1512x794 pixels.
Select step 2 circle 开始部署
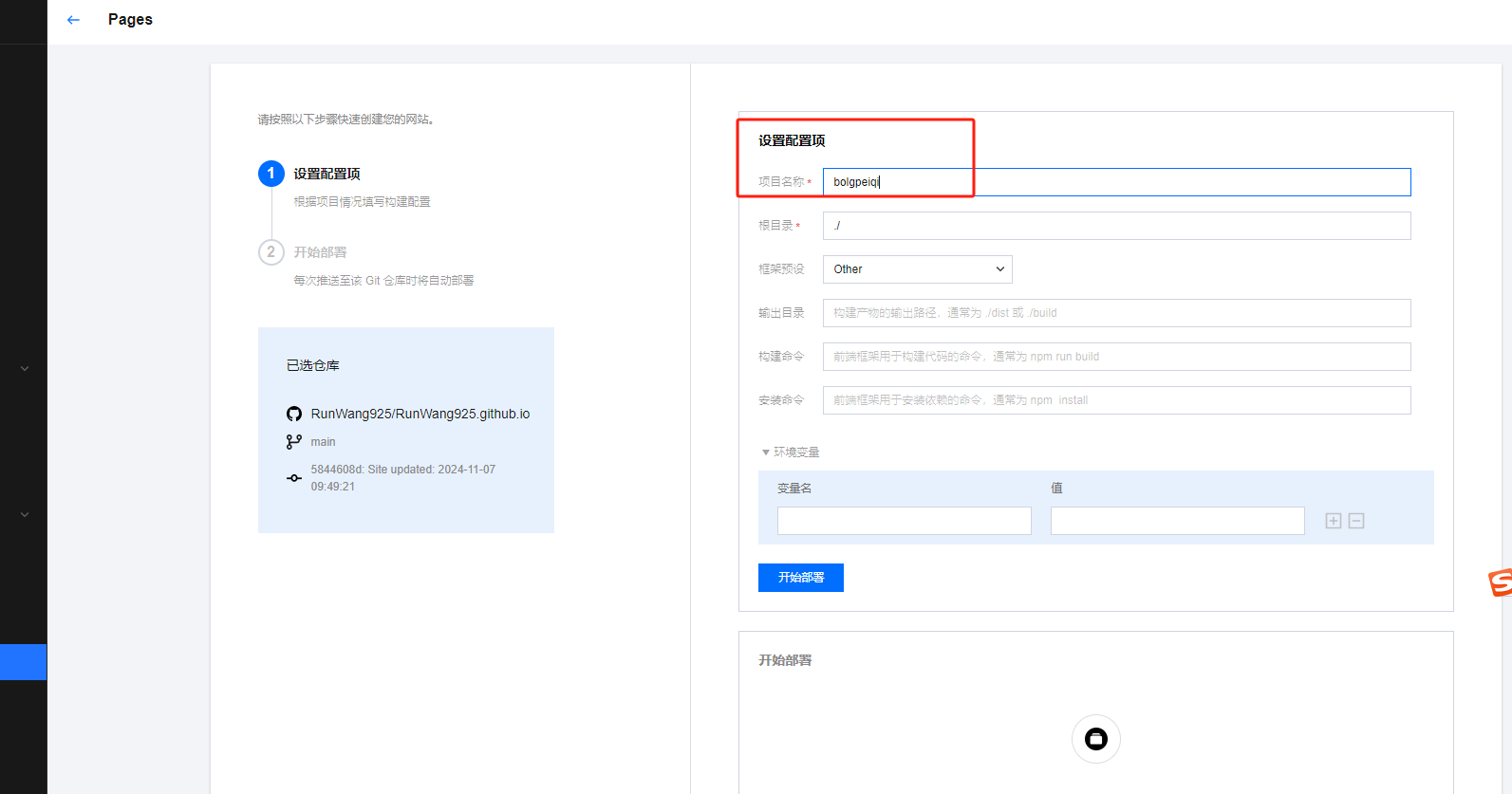[271, 252]
